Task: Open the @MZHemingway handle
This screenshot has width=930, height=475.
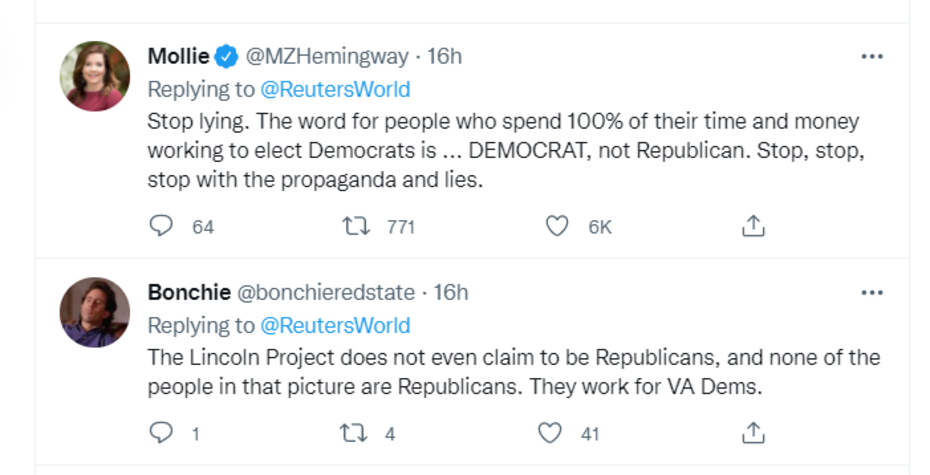Action: tap(328, 57)
